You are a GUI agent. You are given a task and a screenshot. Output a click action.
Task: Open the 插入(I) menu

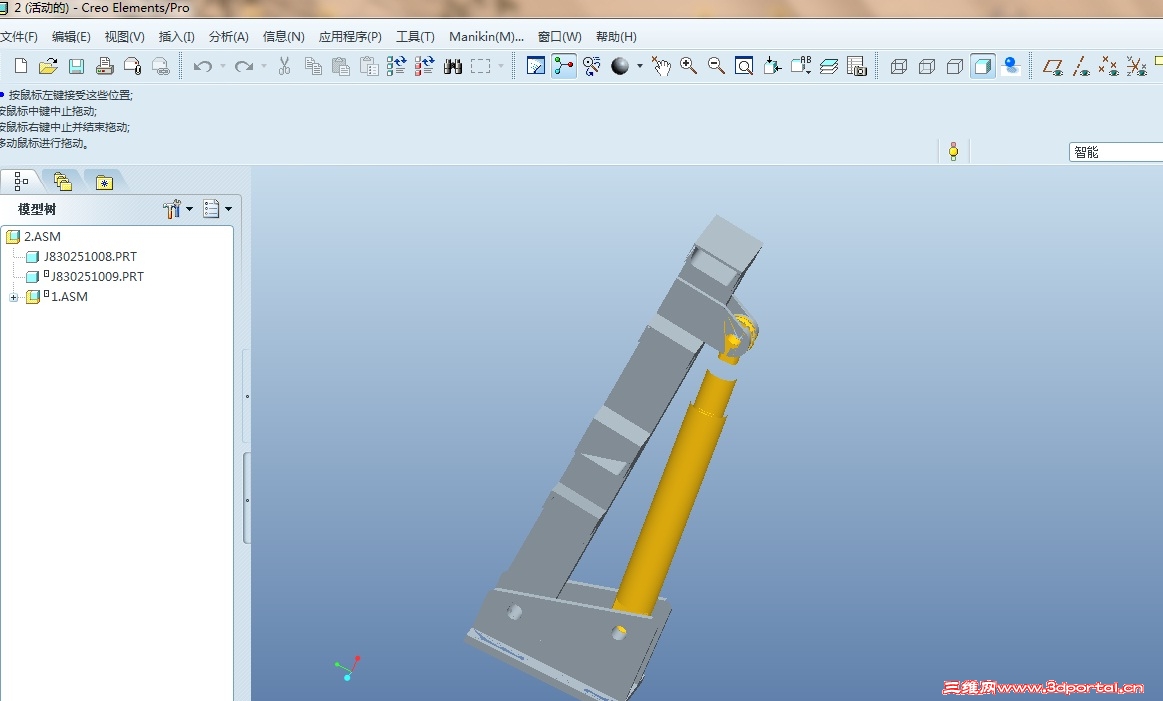pyautogui.click(x=177, y=36)
